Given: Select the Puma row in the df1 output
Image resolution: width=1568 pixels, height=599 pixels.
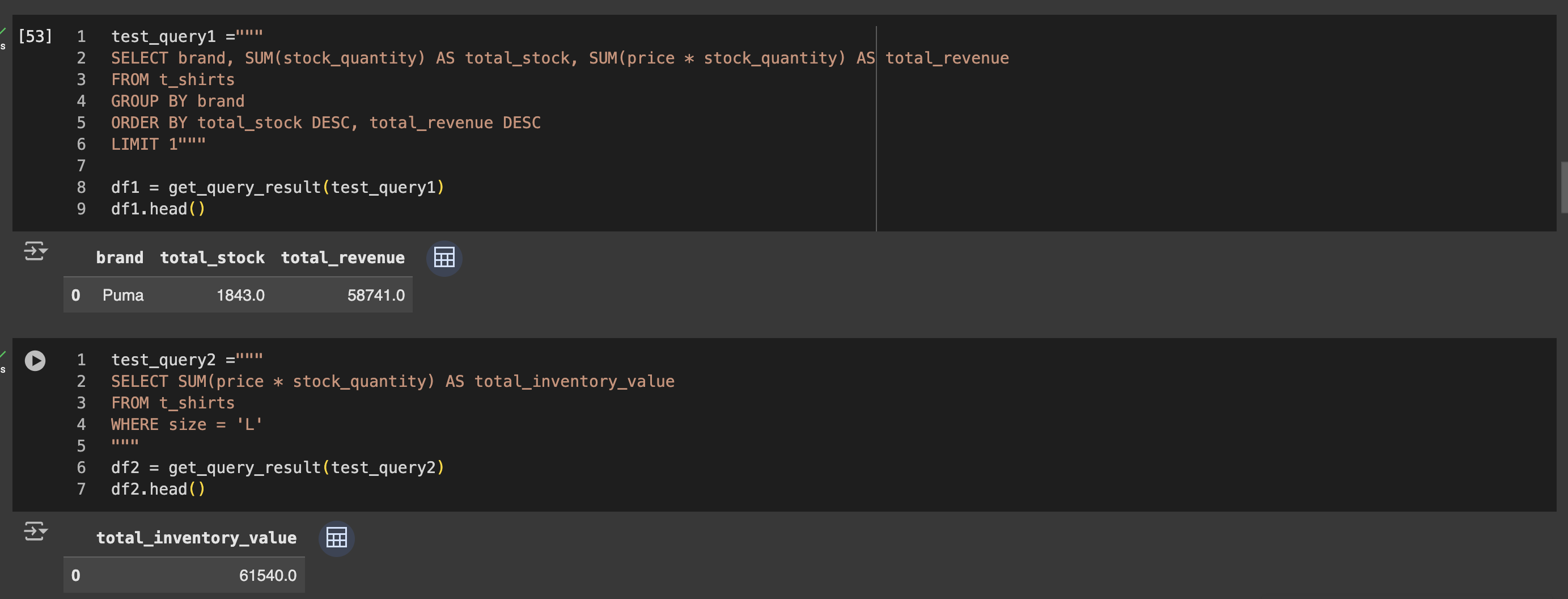Looking at the screenshot, I should click(238, 295).
